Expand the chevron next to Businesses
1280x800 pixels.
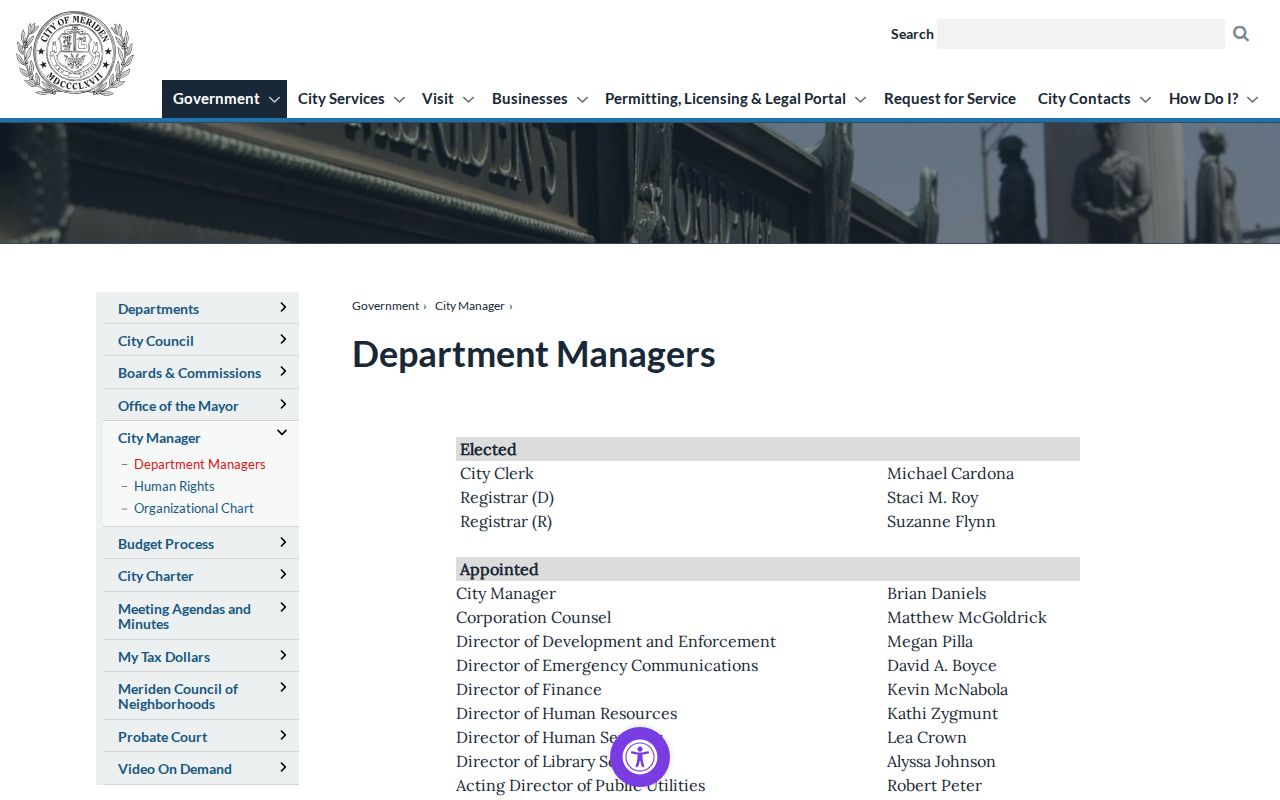[582, 100]
